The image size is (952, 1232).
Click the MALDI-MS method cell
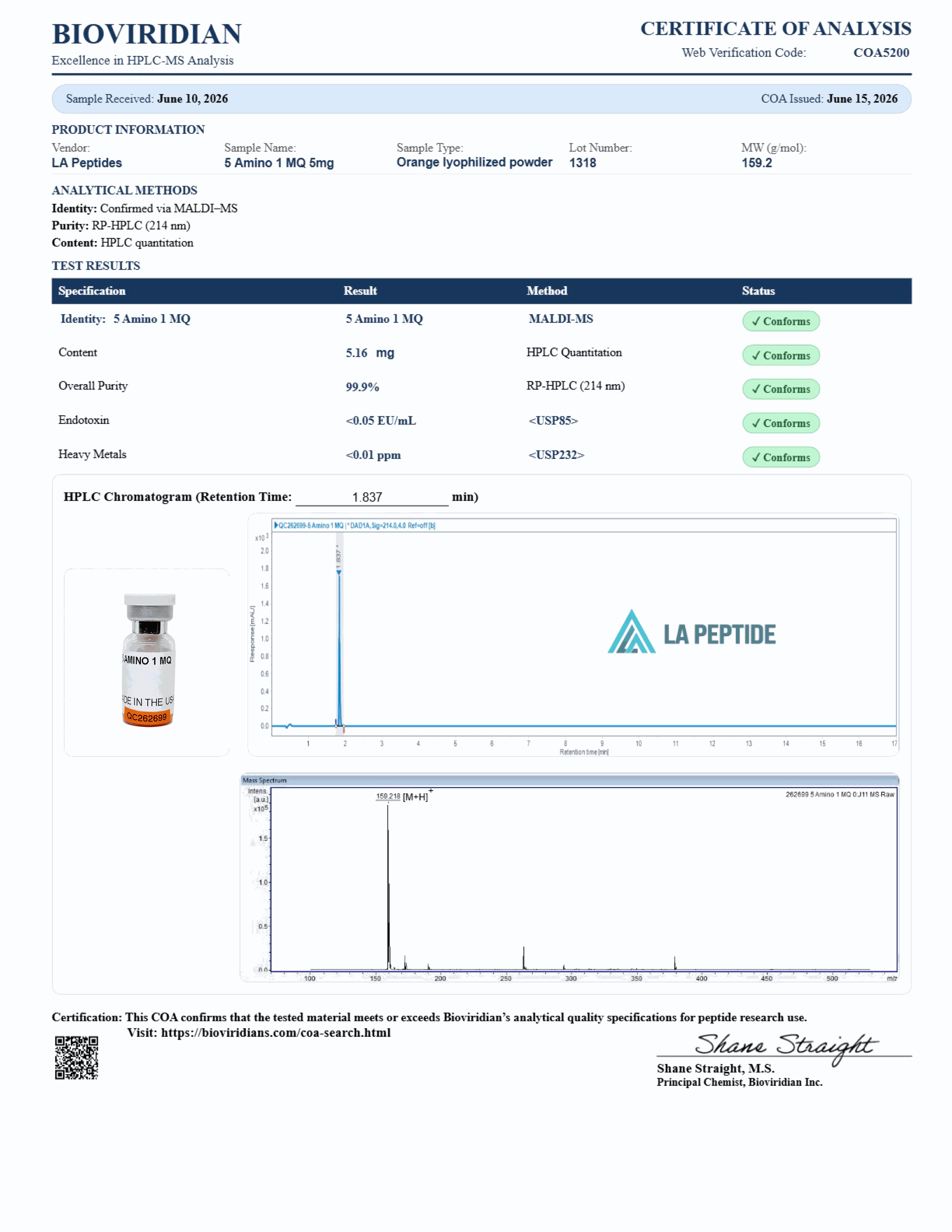(x=561, y=319)
